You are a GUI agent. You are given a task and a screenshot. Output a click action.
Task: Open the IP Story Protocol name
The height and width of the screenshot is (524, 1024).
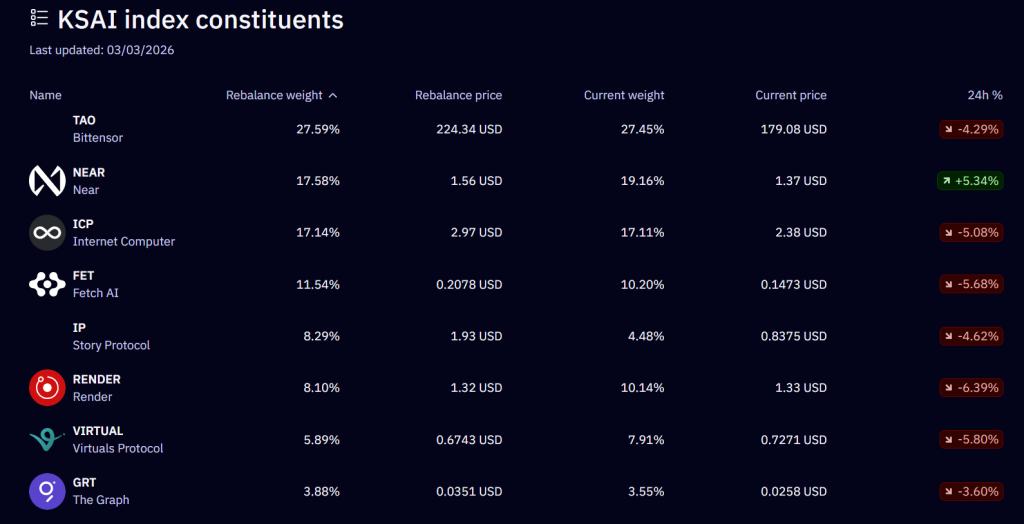tap(111, 337)
